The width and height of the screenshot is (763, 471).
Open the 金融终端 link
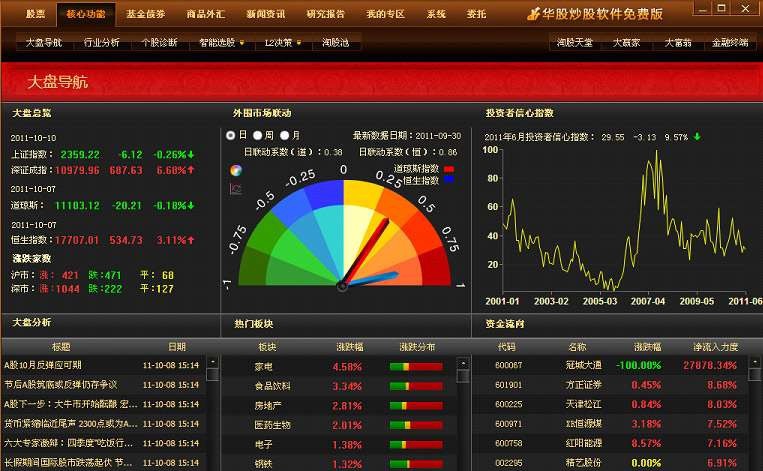click(x=730, y=43)
